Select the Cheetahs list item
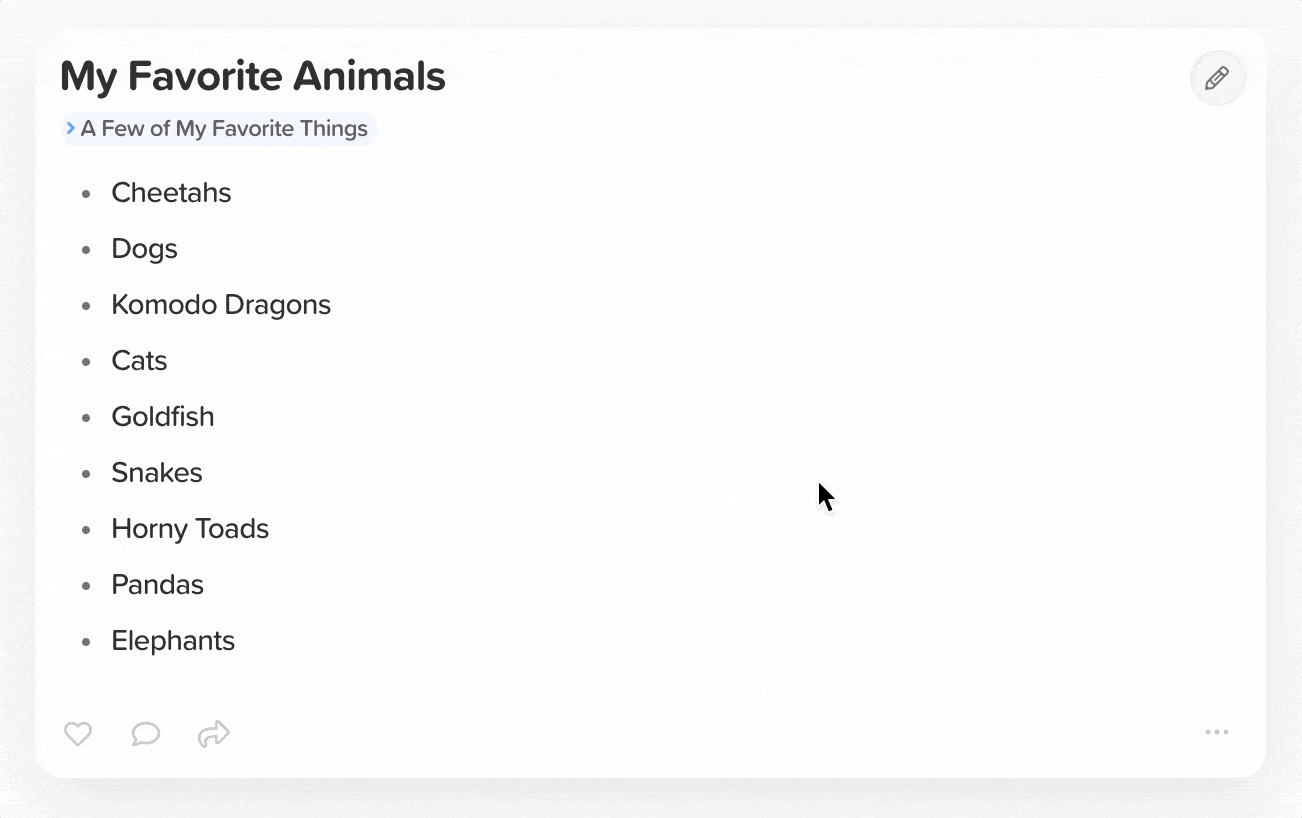Image resolution: width=1302 pixels, height=818 pixels. tap(171, 193)
